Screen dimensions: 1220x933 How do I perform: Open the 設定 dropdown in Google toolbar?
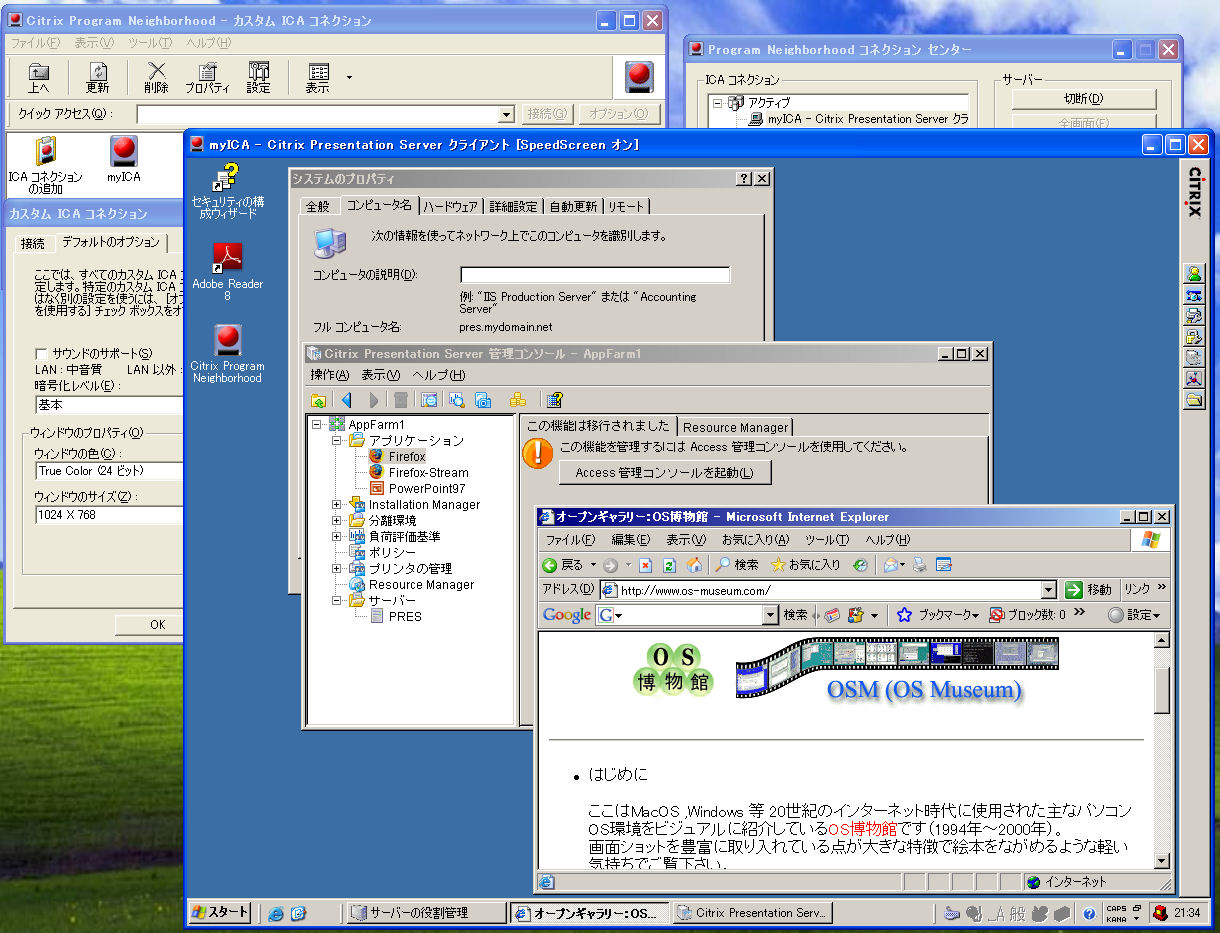point(1135,615)
